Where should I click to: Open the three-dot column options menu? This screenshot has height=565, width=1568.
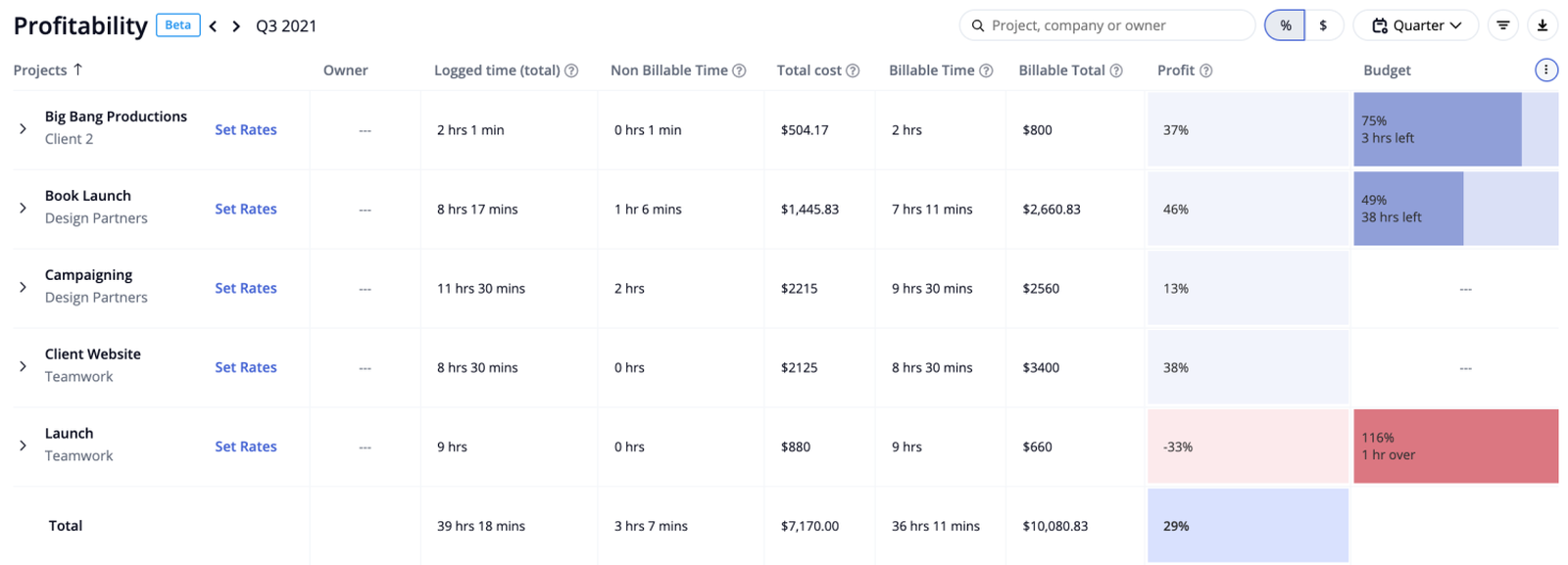1546,70
